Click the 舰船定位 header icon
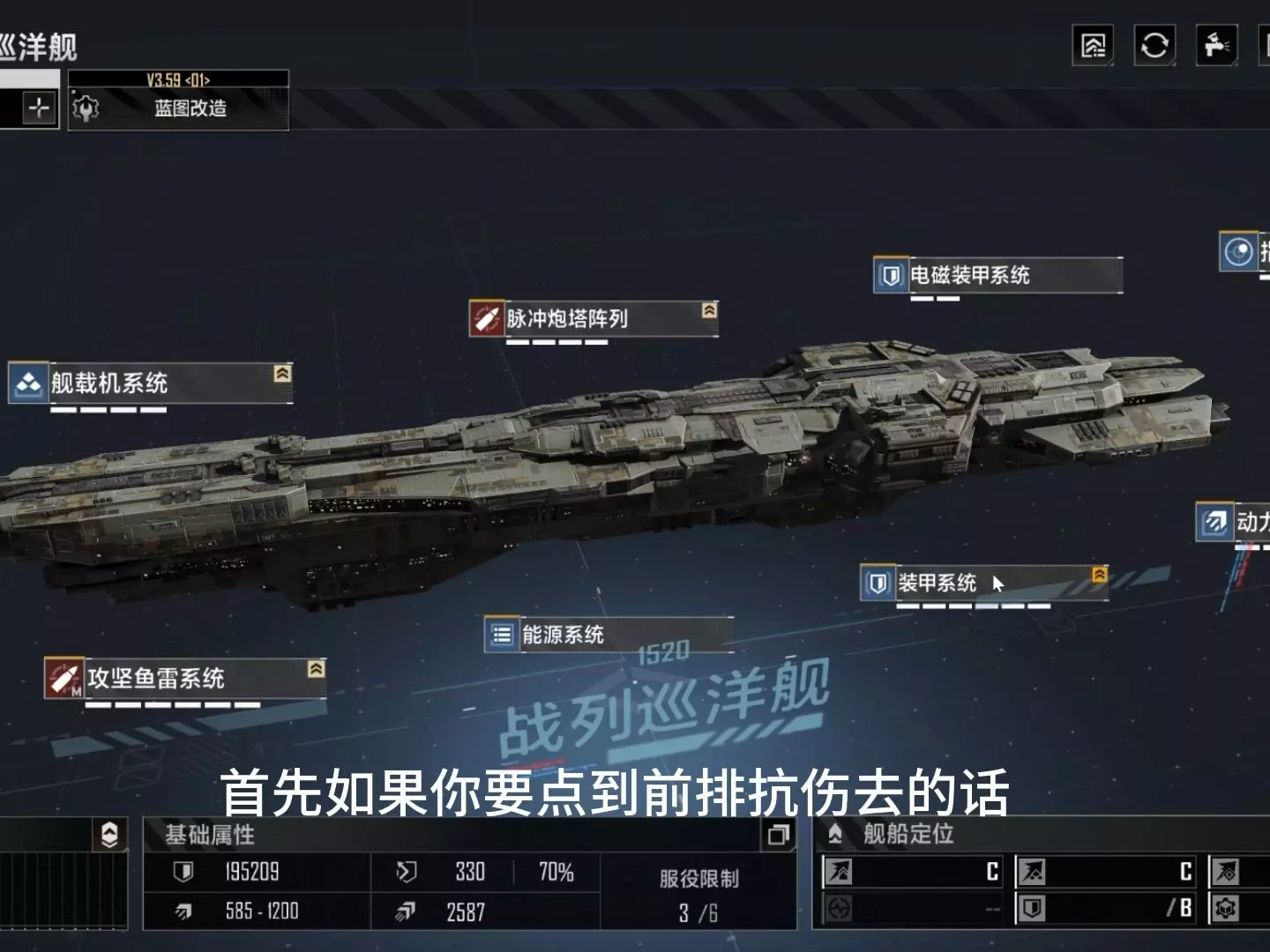The image size is (1270, 952). (834, 834)
